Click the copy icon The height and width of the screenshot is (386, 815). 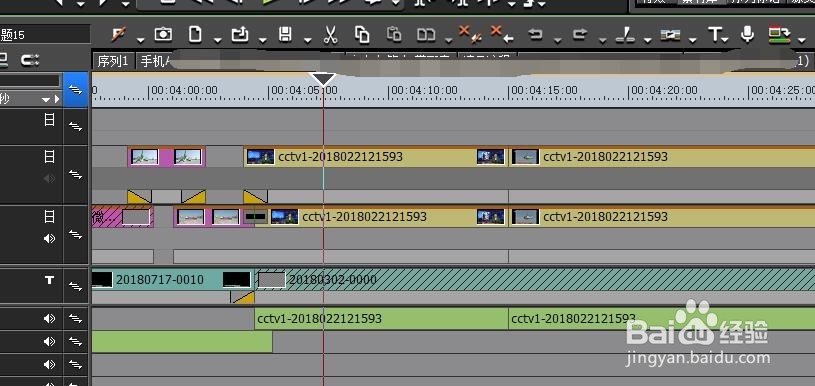tap(362, 35)
